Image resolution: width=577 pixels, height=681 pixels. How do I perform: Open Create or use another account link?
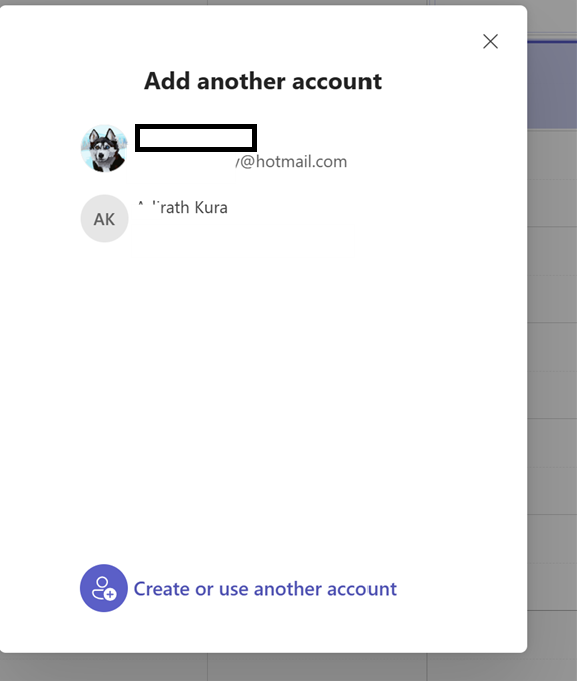coord(265,589)
